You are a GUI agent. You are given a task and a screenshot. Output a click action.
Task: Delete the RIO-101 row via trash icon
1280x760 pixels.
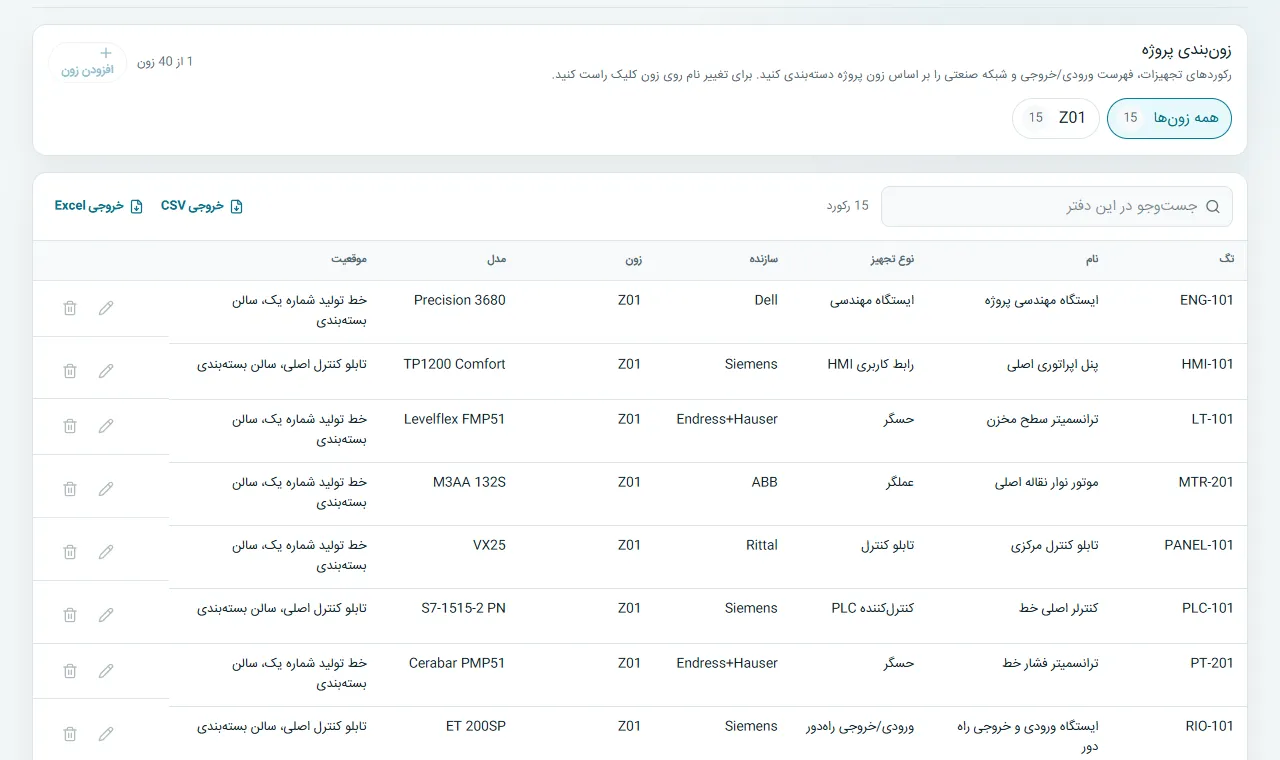point(70,734)
